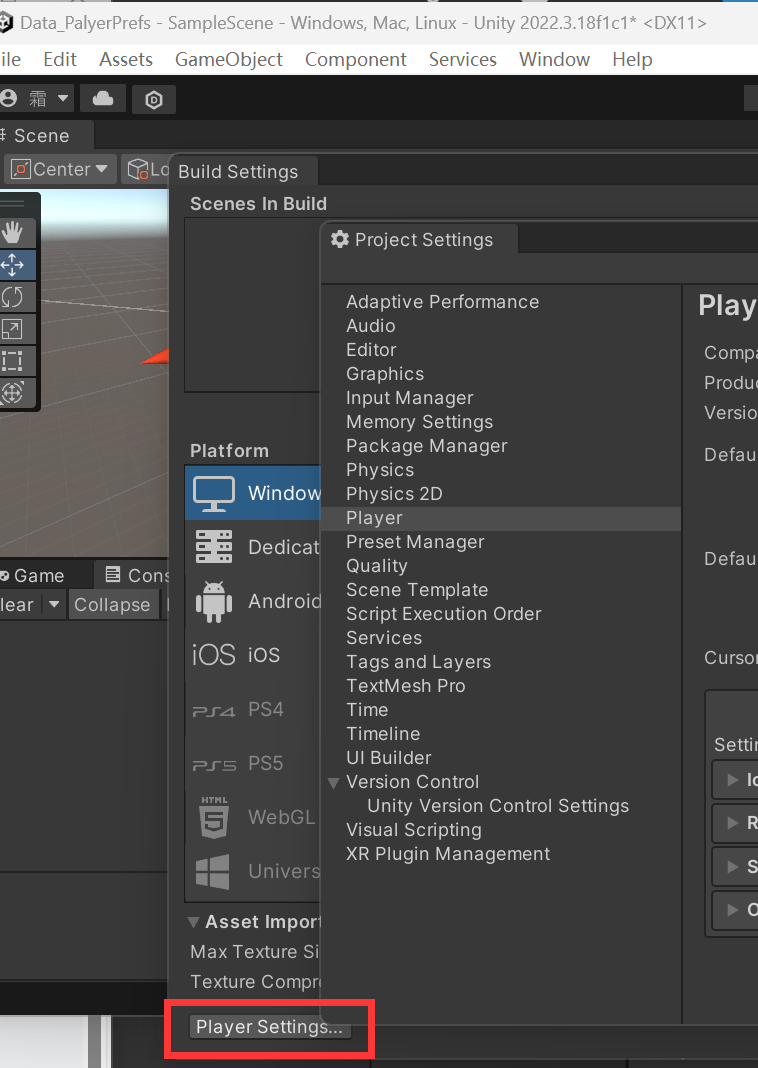
Task: Select the Windows platform row
Action: (253, 493)
